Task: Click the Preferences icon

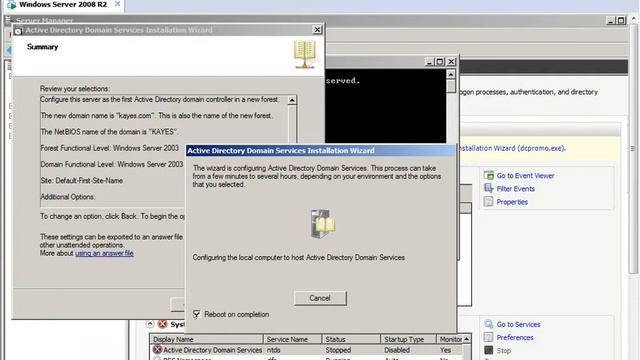Action: coord(489,337)
